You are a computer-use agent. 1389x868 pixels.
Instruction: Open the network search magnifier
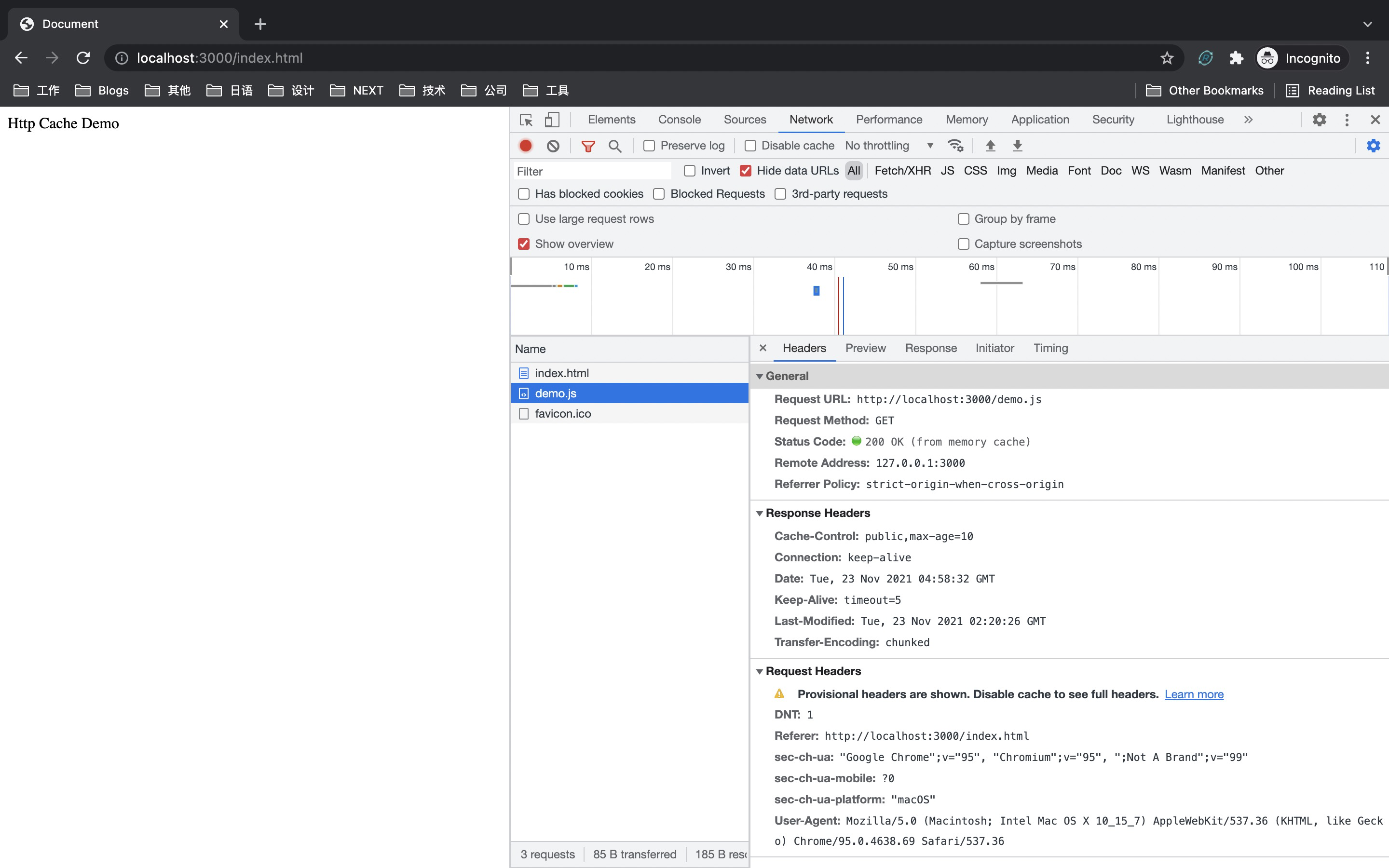615,146
